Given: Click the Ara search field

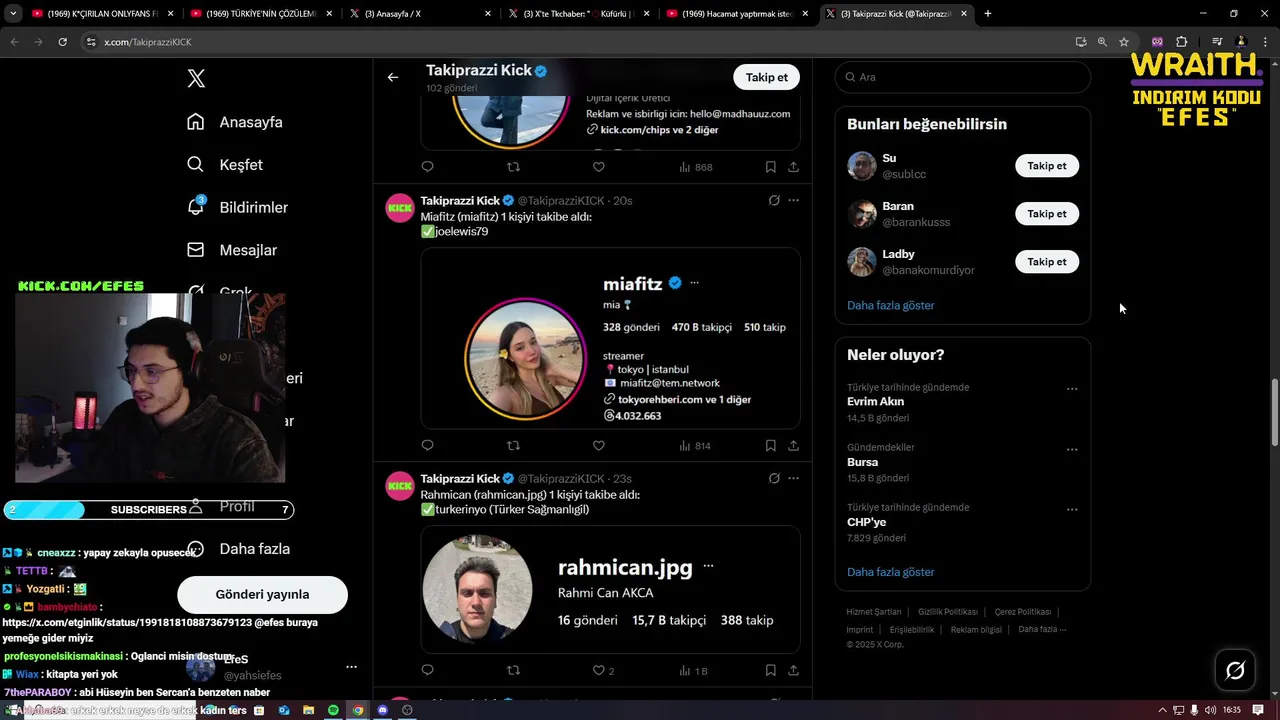Looking at the screenshot, I should tap(962, 77).
